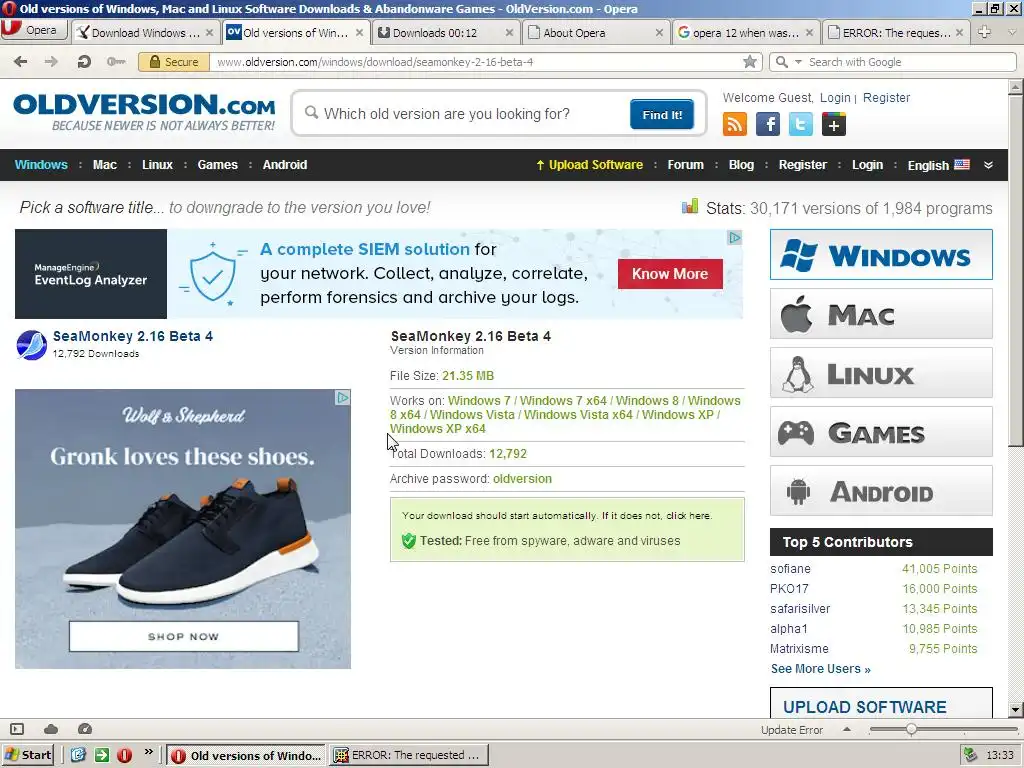Click the Login link next to Welcome Guest

(835, 97)
